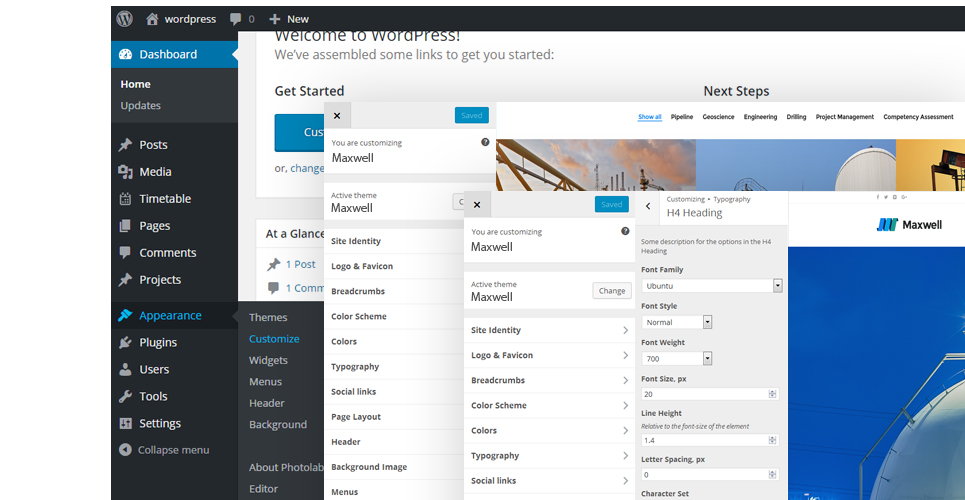Select Dashboard in the sidebar

[x=174, y=54]
